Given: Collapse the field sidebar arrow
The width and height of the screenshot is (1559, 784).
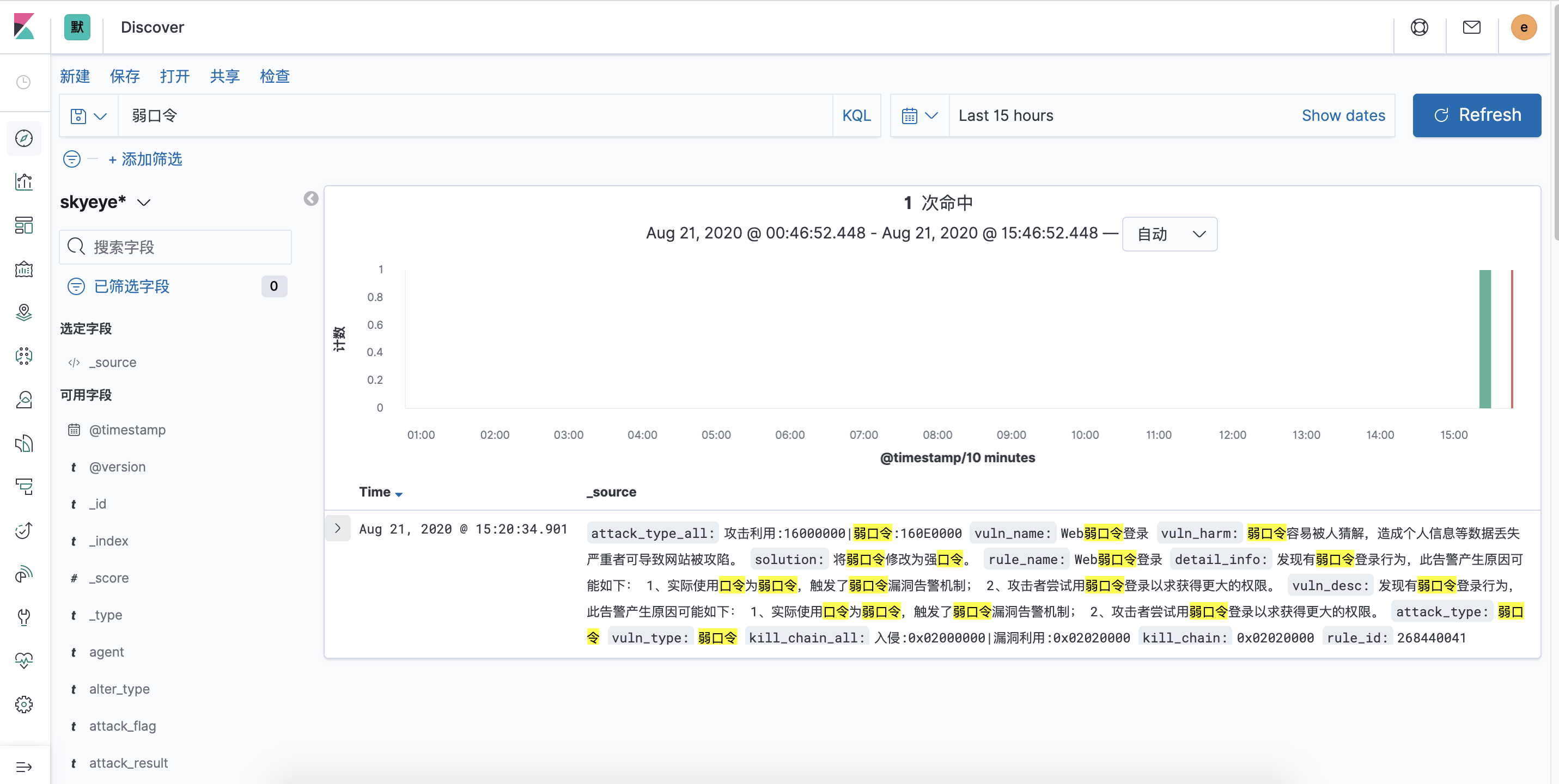Looking at the screenshot, I should [x=311, y=199].
